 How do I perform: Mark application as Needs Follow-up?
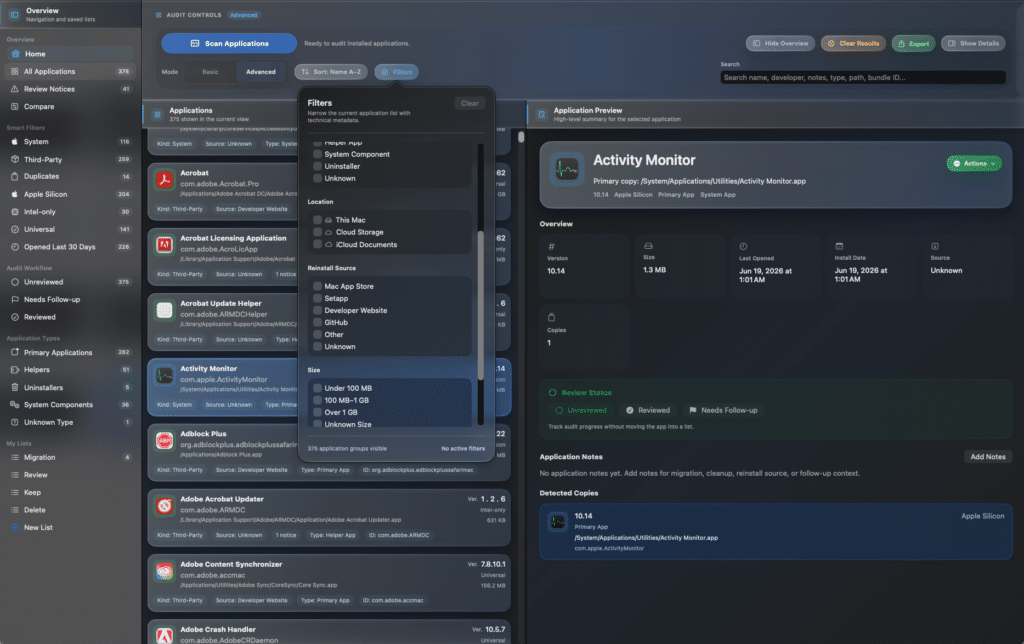point(723,410)
